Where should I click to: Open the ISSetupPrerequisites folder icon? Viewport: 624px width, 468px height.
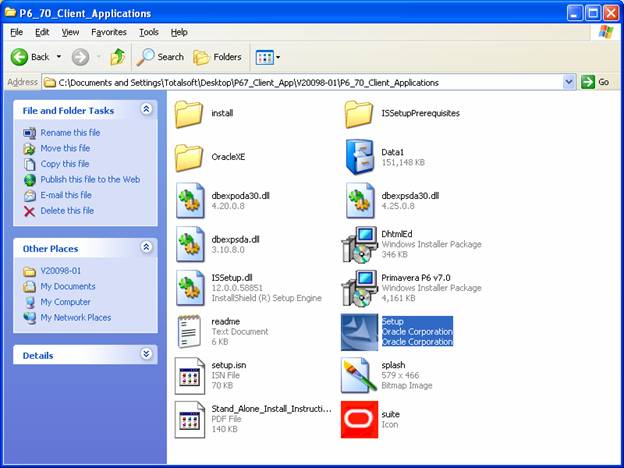point(359,114)
